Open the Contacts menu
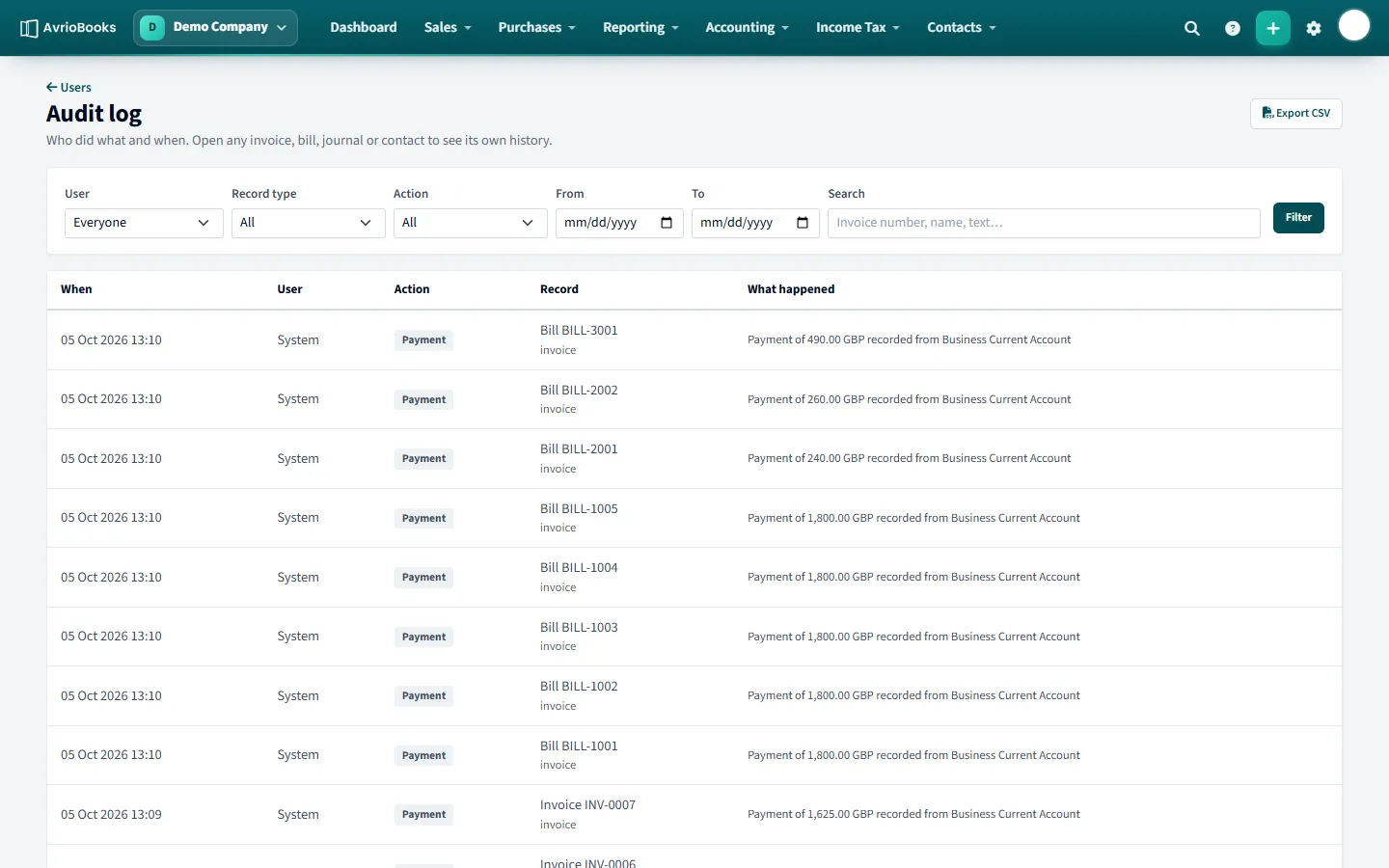The height and width of the screenshot is (868, 1389). click(962, 27)
